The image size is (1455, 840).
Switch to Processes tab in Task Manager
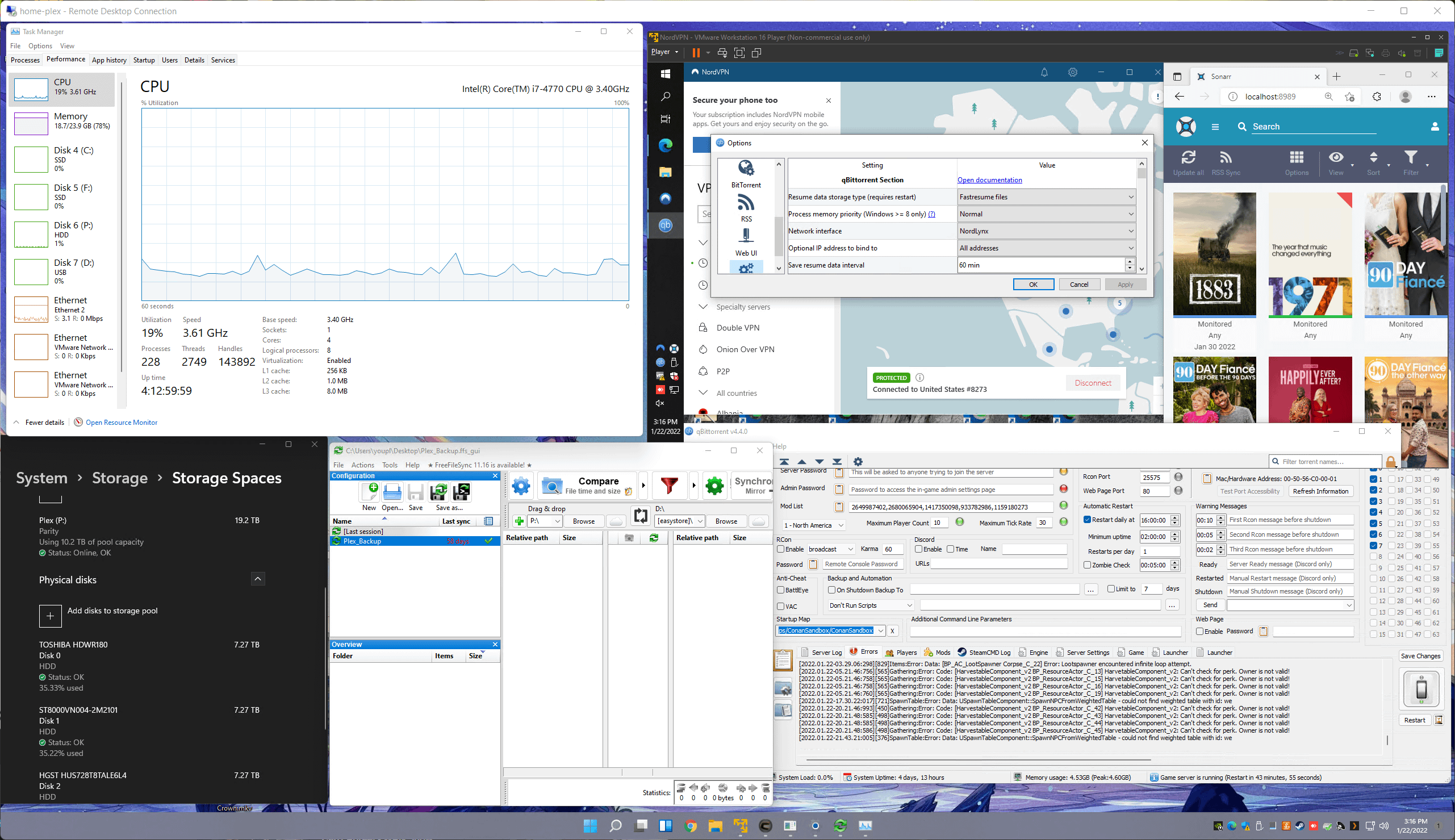coord(26,60)
